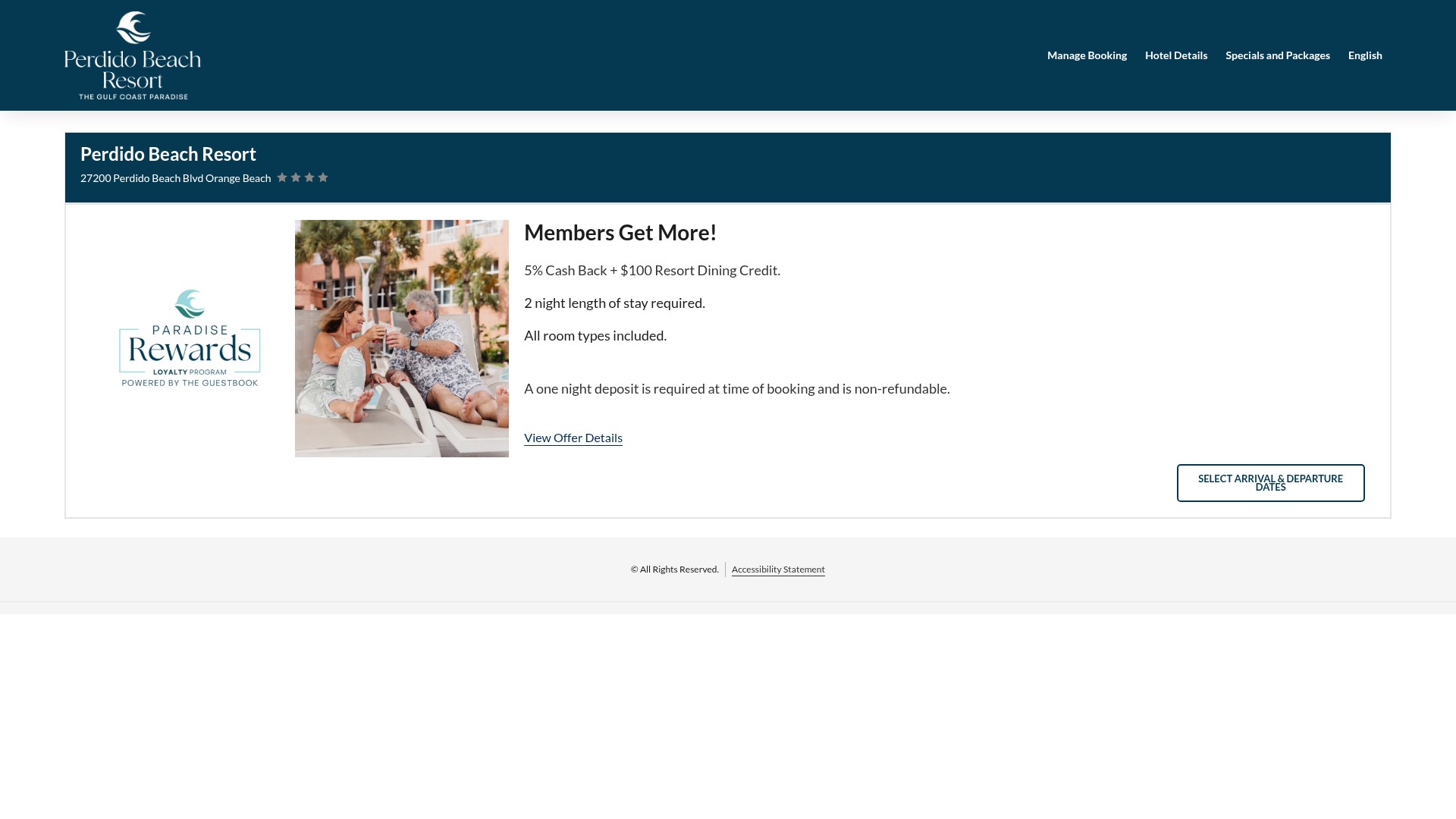Click the Perdido Beach Resort logo
This screenshot has height=819, width=1456.
point(133,55)
